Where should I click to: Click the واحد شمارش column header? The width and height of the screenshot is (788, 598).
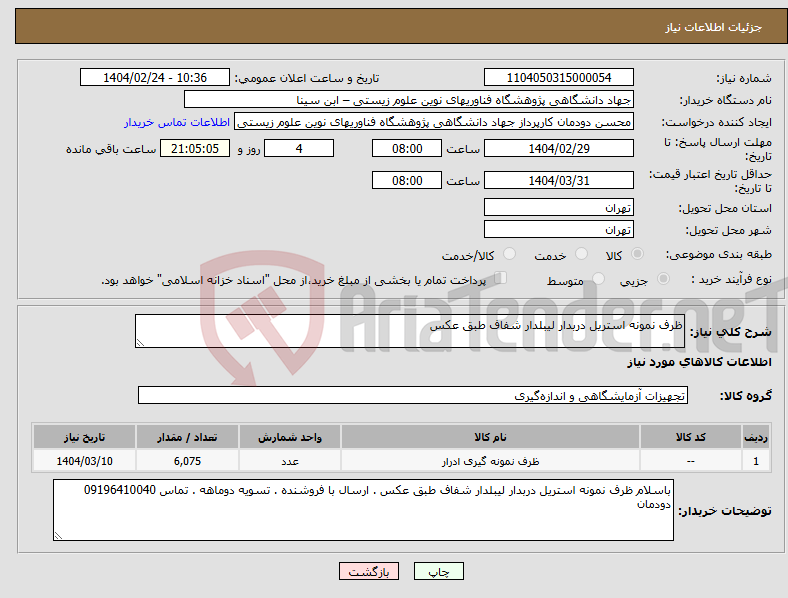290,437
